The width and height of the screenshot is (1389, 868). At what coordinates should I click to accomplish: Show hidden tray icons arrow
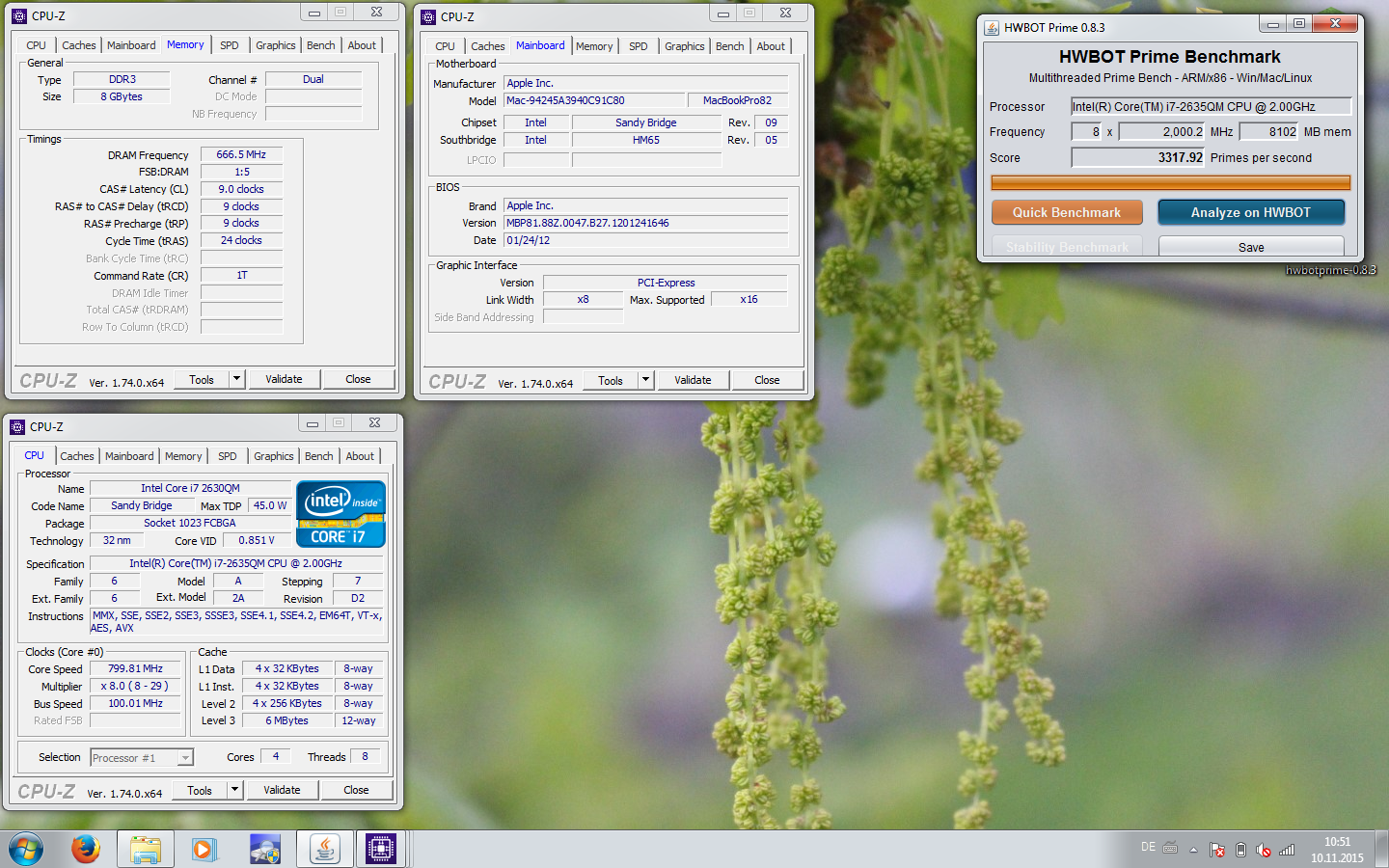tap(1193, 850)
